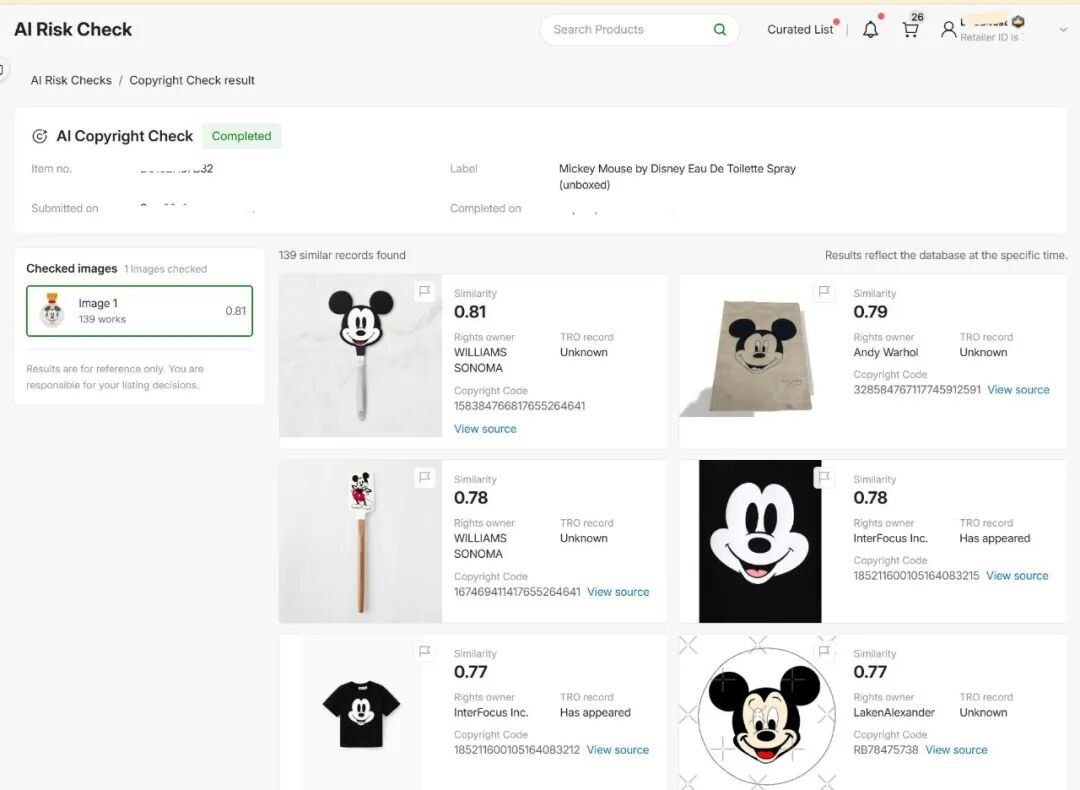View source for code 1674694114176555264641
Viewport: 1080px width, 790px height.
point(618,592)
